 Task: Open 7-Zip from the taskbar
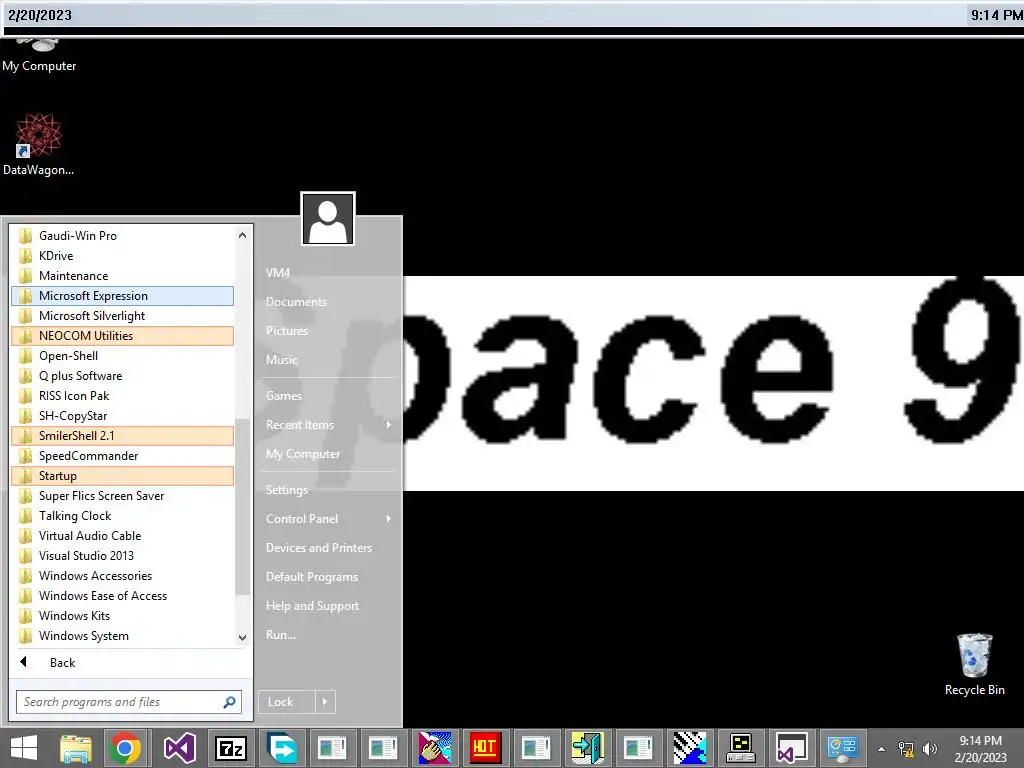pyautogui.click(x=231, y=748)
